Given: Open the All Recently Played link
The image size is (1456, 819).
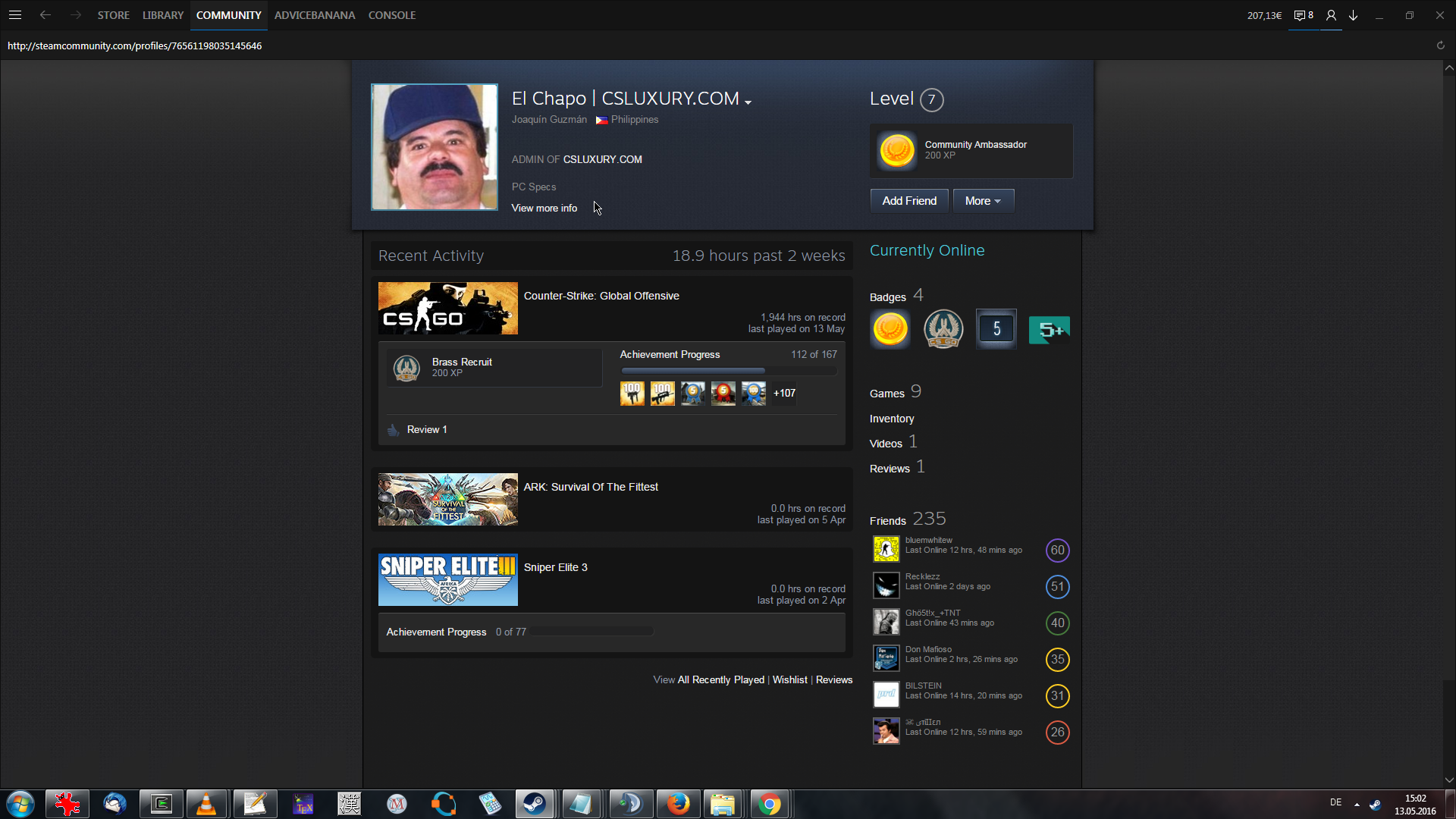Looking at the screenshot, I should coord(720,680).
